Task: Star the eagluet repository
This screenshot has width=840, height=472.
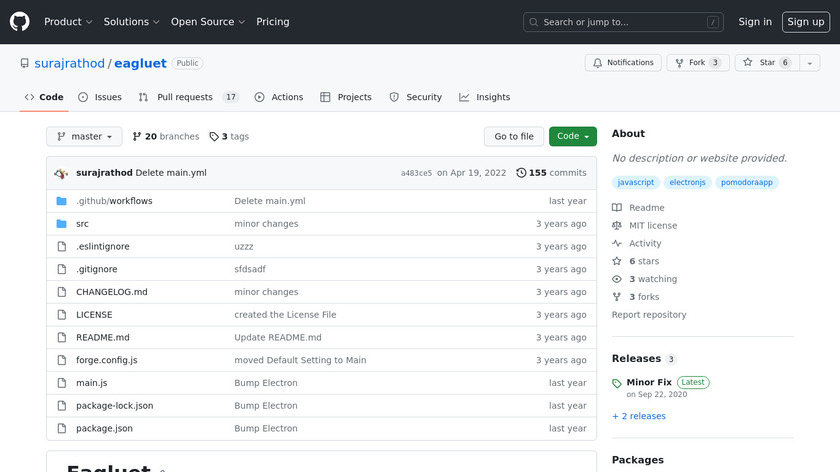Action: (759, 63)
